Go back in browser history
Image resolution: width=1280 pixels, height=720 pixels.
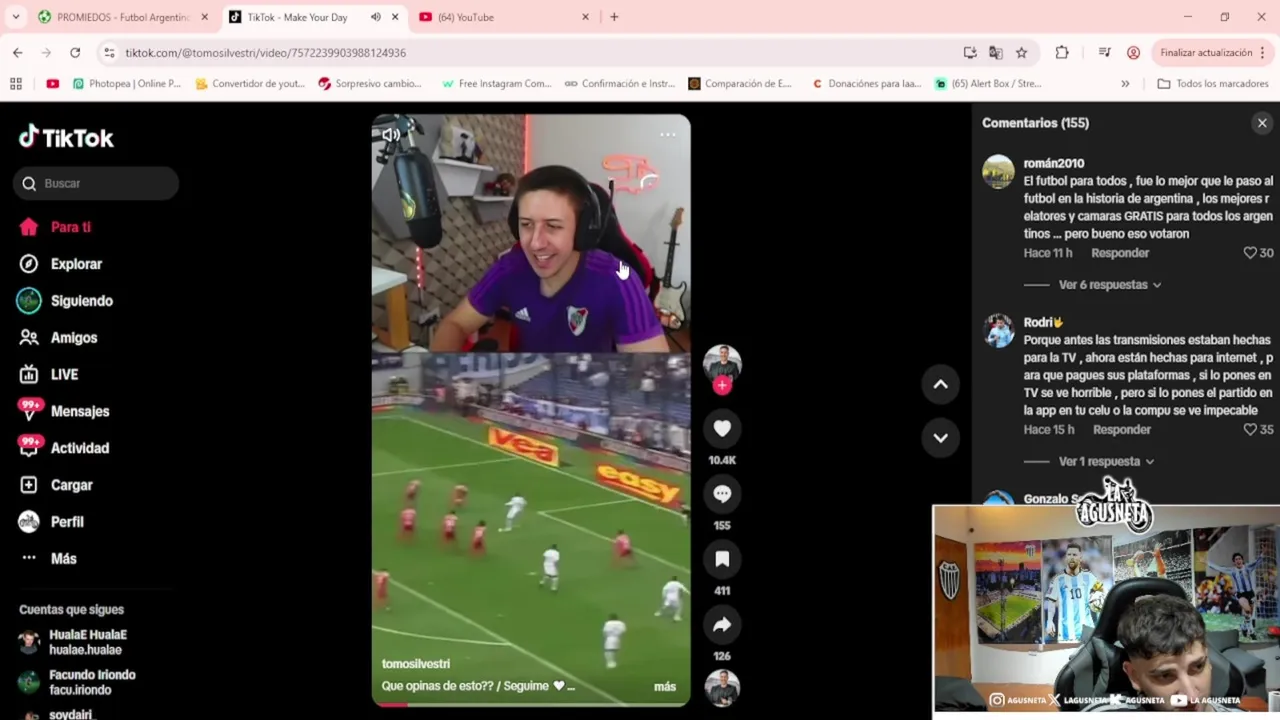click(18, 53)
